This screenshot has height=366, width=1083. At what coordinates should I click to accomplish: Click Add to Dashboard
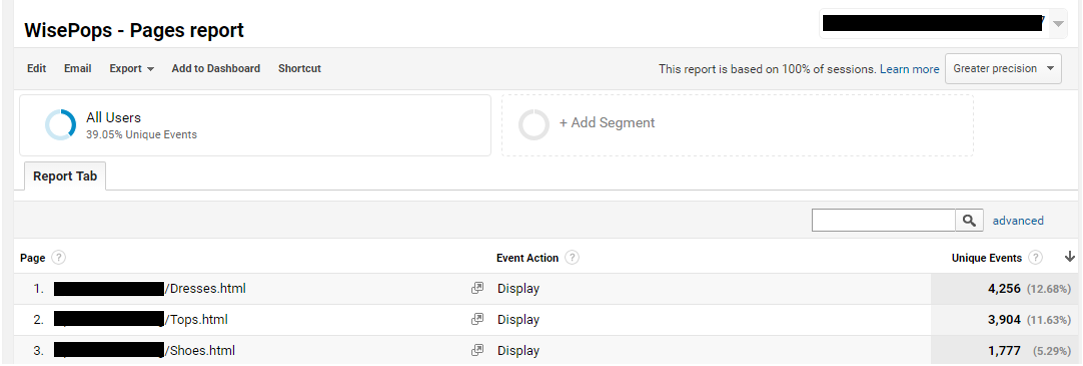click(216, 68)
